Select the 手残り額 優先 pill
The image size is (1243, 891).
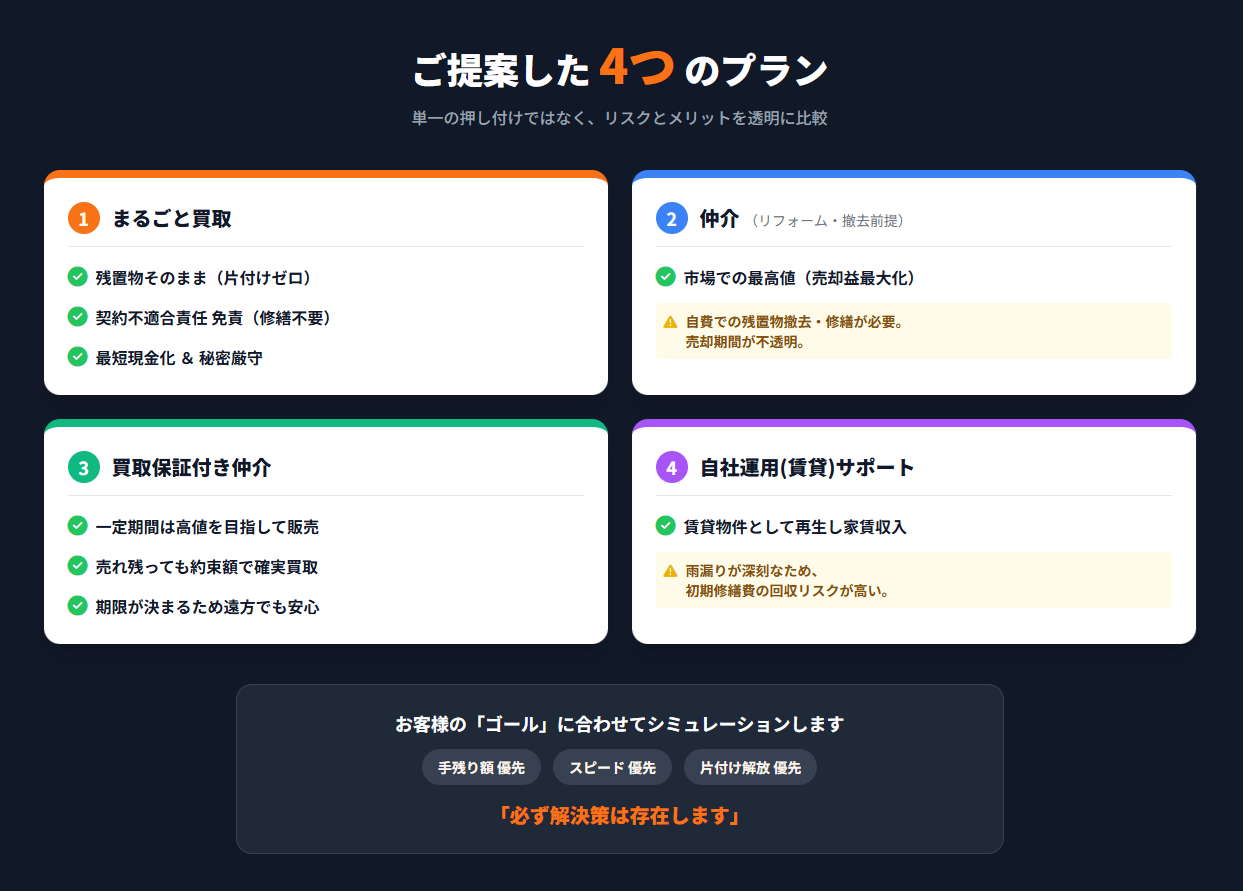(x=481, y=768)
